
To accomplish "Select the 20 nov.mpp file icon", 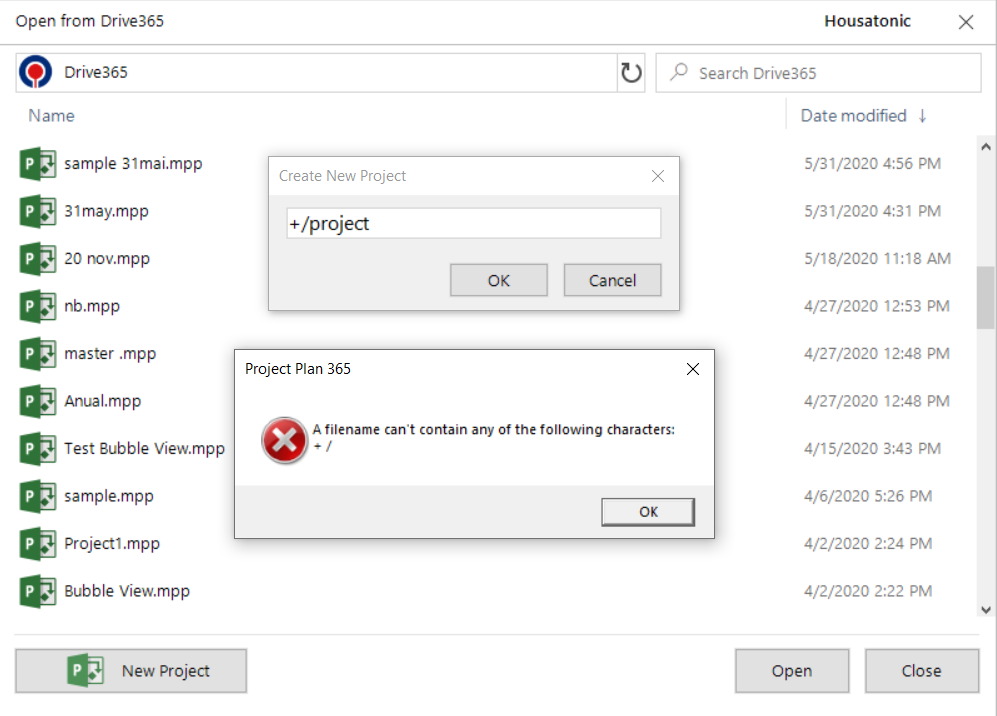I will pos(38,259).
